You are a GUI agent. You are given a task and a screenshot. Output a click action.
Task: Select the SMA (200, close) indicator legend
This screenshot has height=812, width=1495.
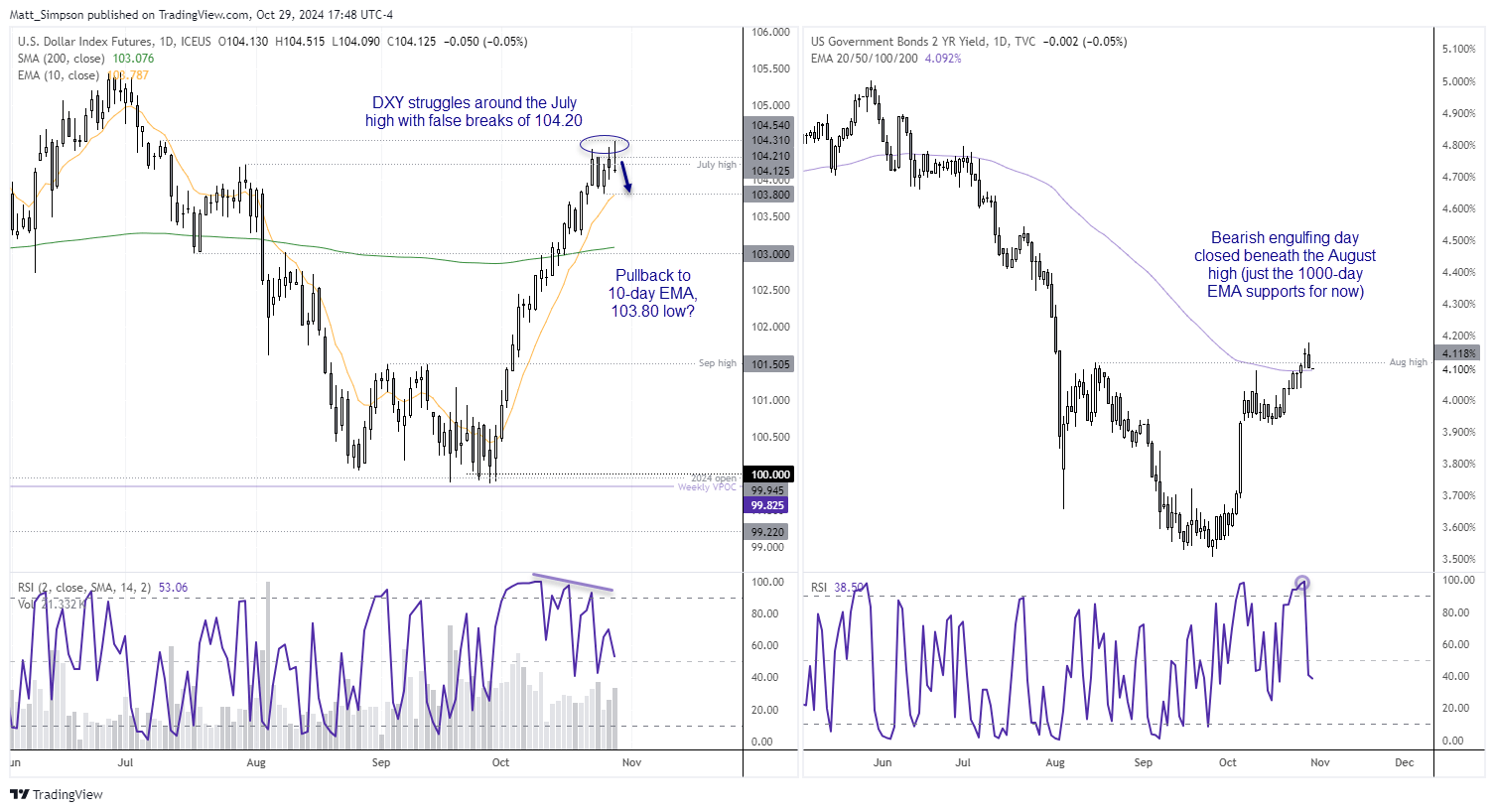click(85, 59)
